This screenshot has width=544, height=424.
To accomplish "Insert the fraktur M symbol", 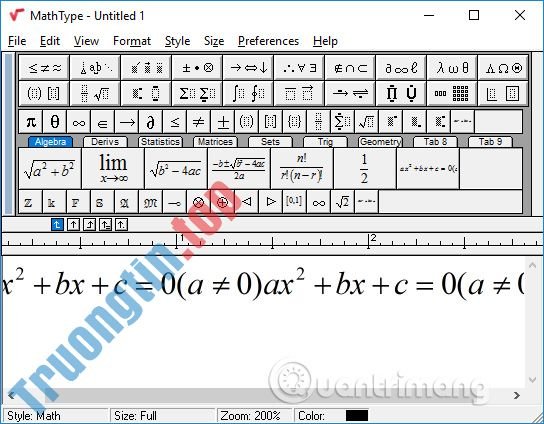I will point(150,202).
